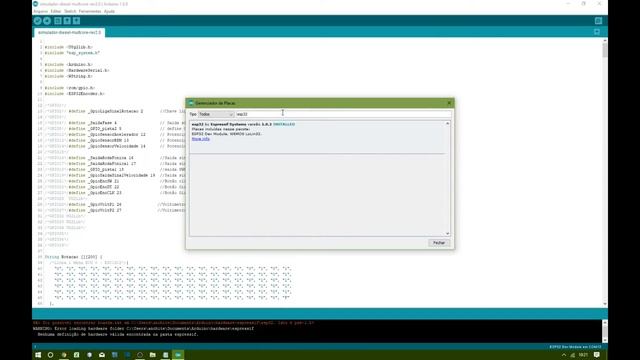Click the Save sketch toolbar icon
Screen dimensions: 640x360
click(x=76, y=21)
